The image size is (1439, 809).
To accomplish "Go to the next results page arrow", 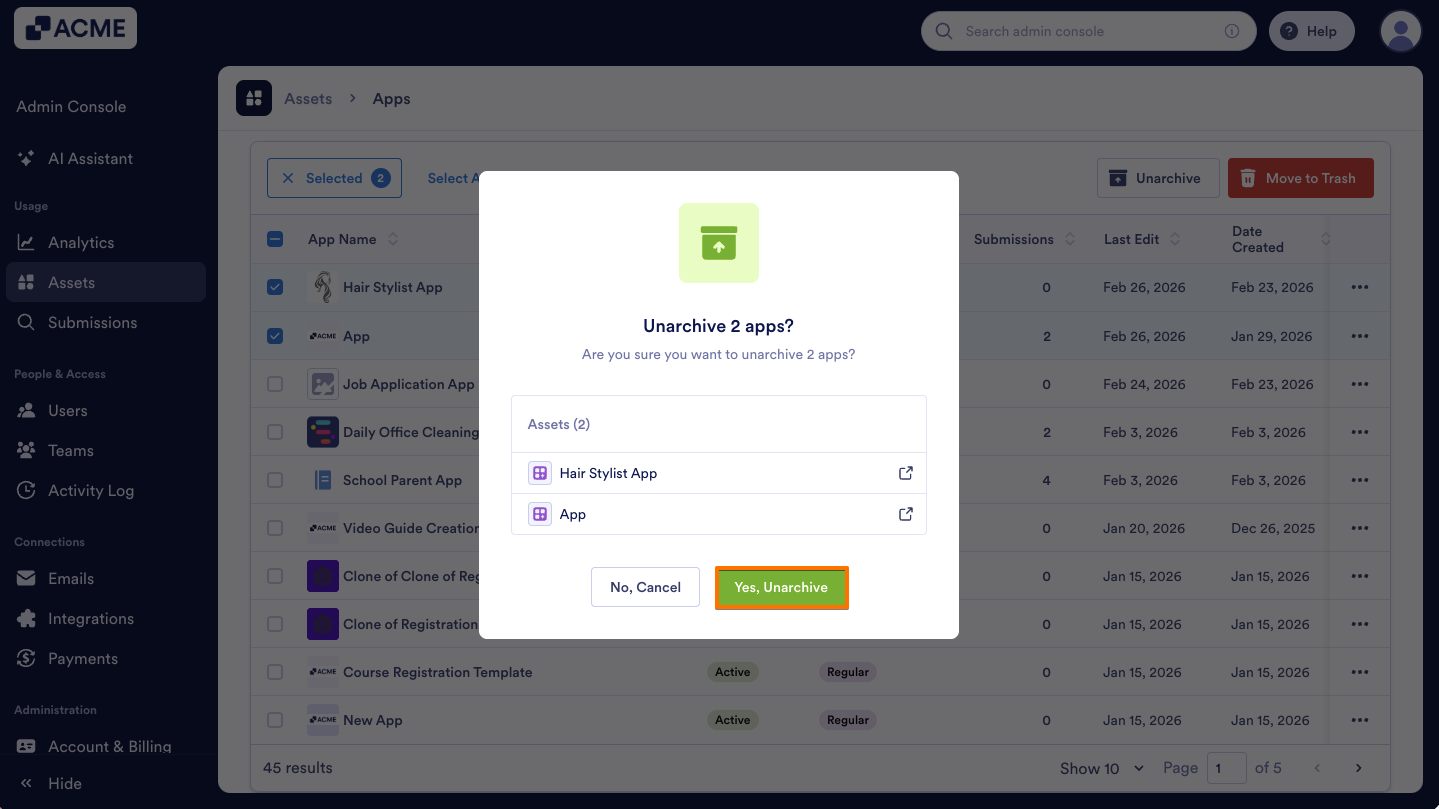I will (1358, 768).
